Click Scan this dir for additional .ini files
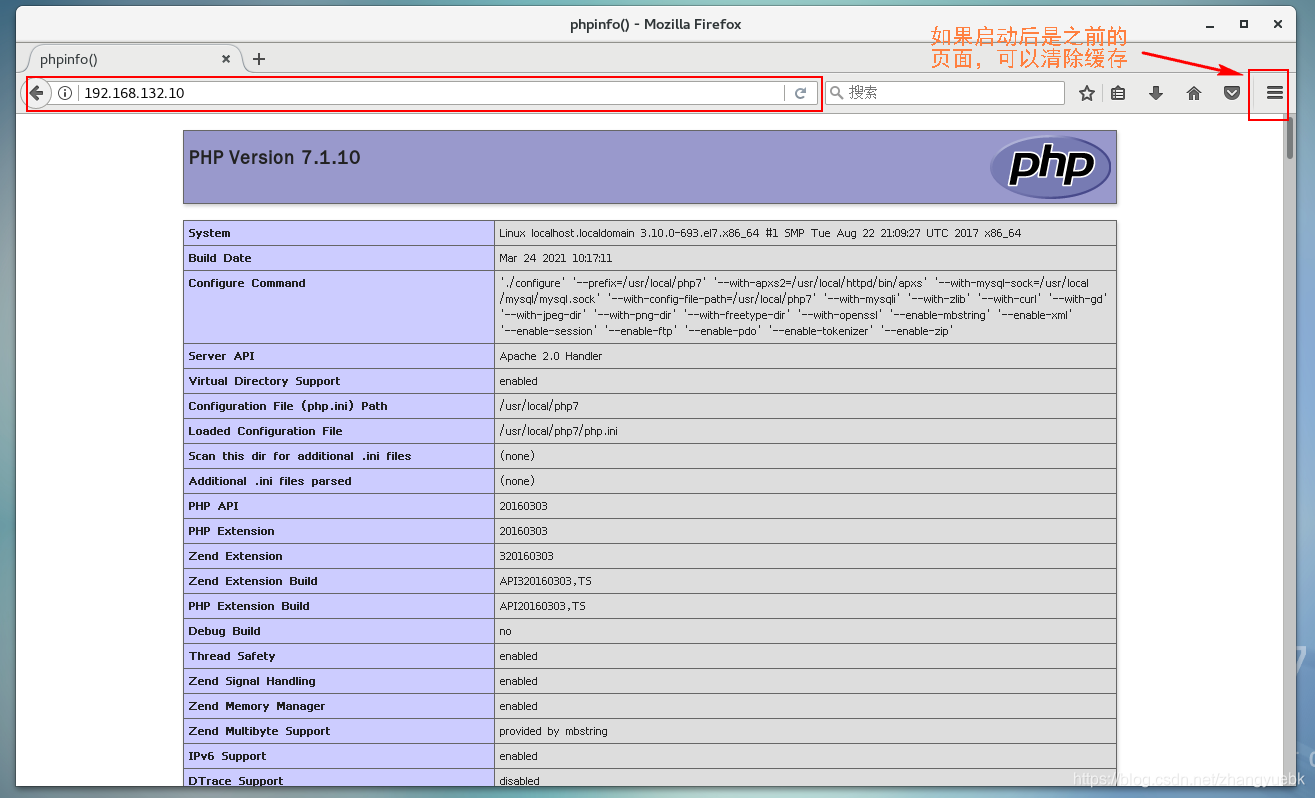This screenshot has height=798, width=1315. pyautogui.click(x=300, y=456)
